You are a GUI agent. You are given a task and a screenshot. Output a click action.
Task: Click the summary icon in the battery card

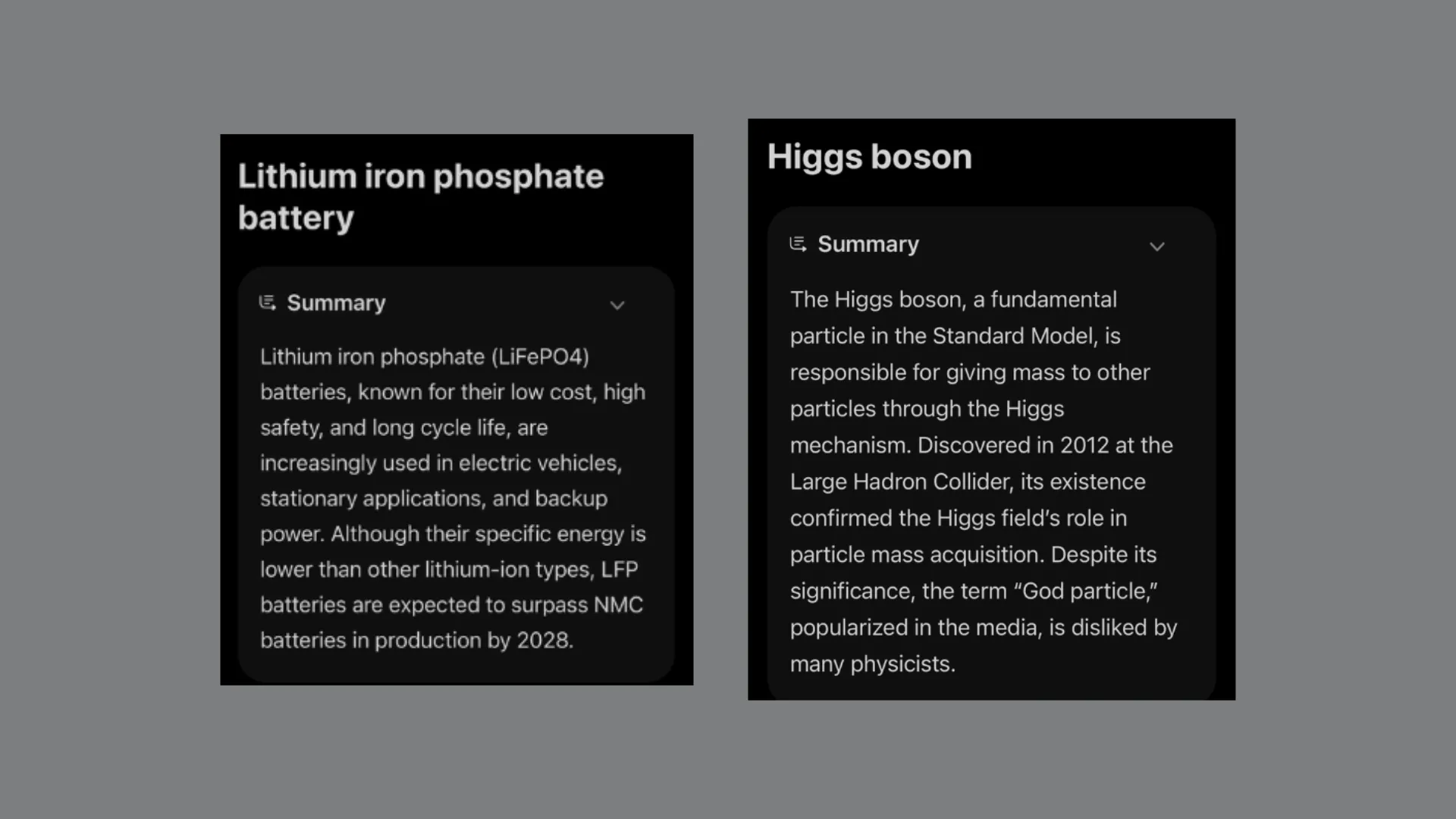[267, 303]
